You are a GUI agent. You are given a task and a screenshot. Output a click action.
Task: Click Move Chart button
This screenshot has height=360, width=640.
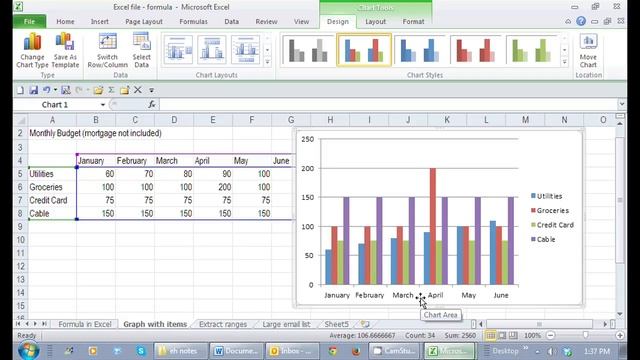(x=588, y=51)
